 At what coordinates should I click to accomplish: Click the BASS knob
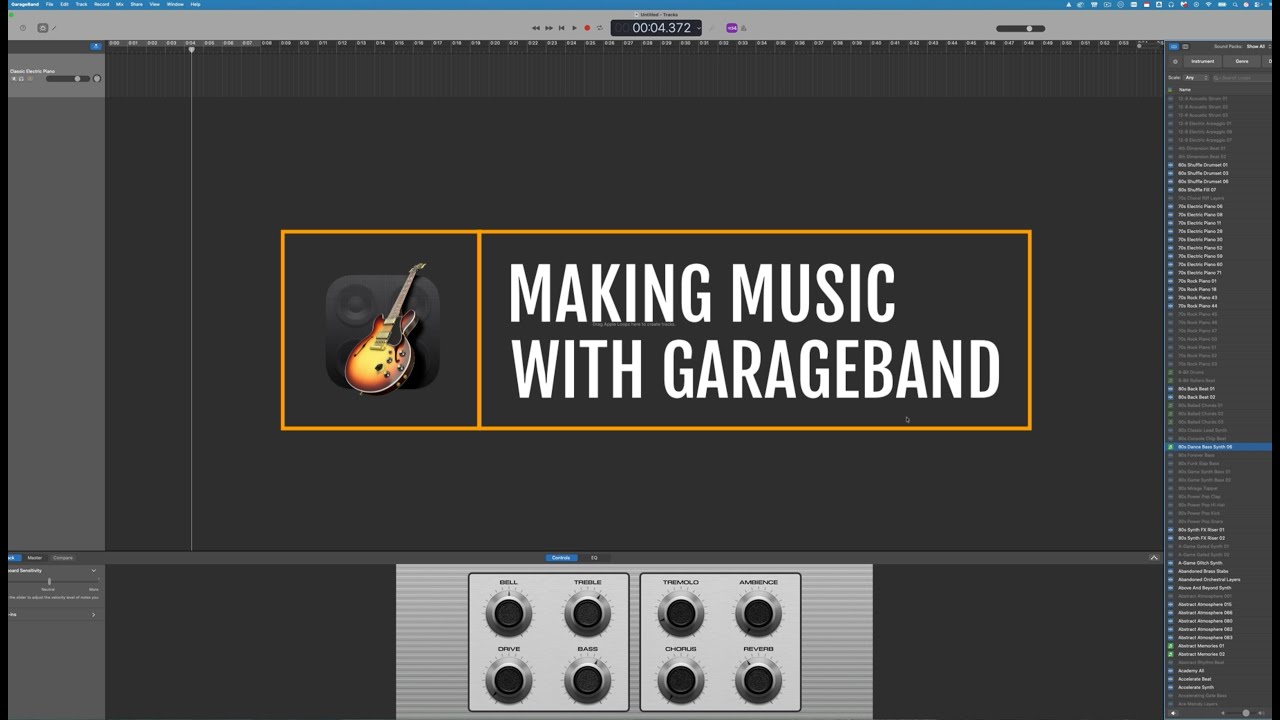(587, 681)
